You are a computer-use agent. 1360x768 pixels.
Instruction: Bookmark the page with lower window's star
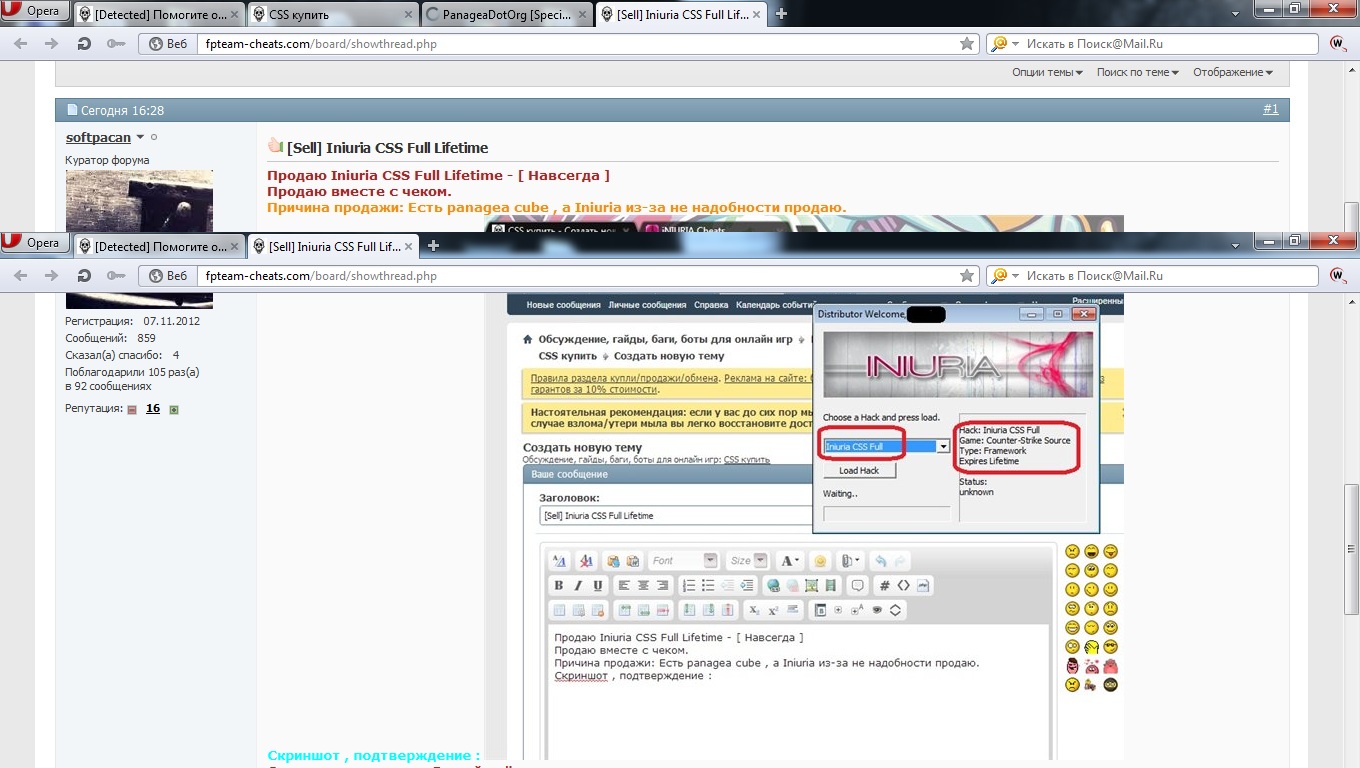(966, 276)
